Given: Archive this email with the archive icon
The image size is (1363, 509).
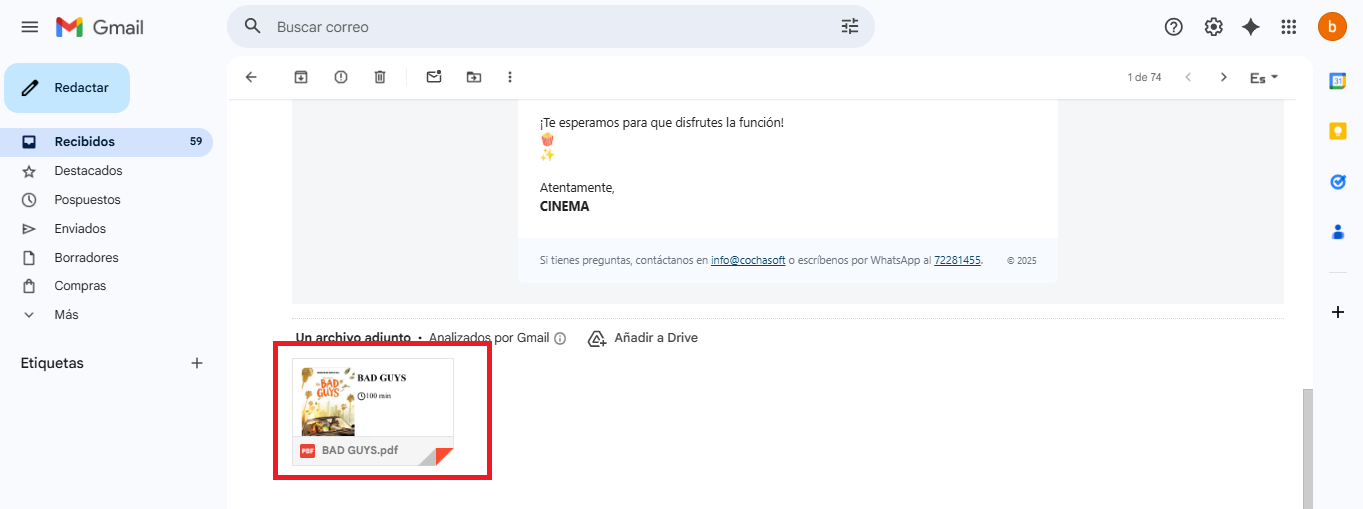Looking at the screenshot, I should [301, 77].
